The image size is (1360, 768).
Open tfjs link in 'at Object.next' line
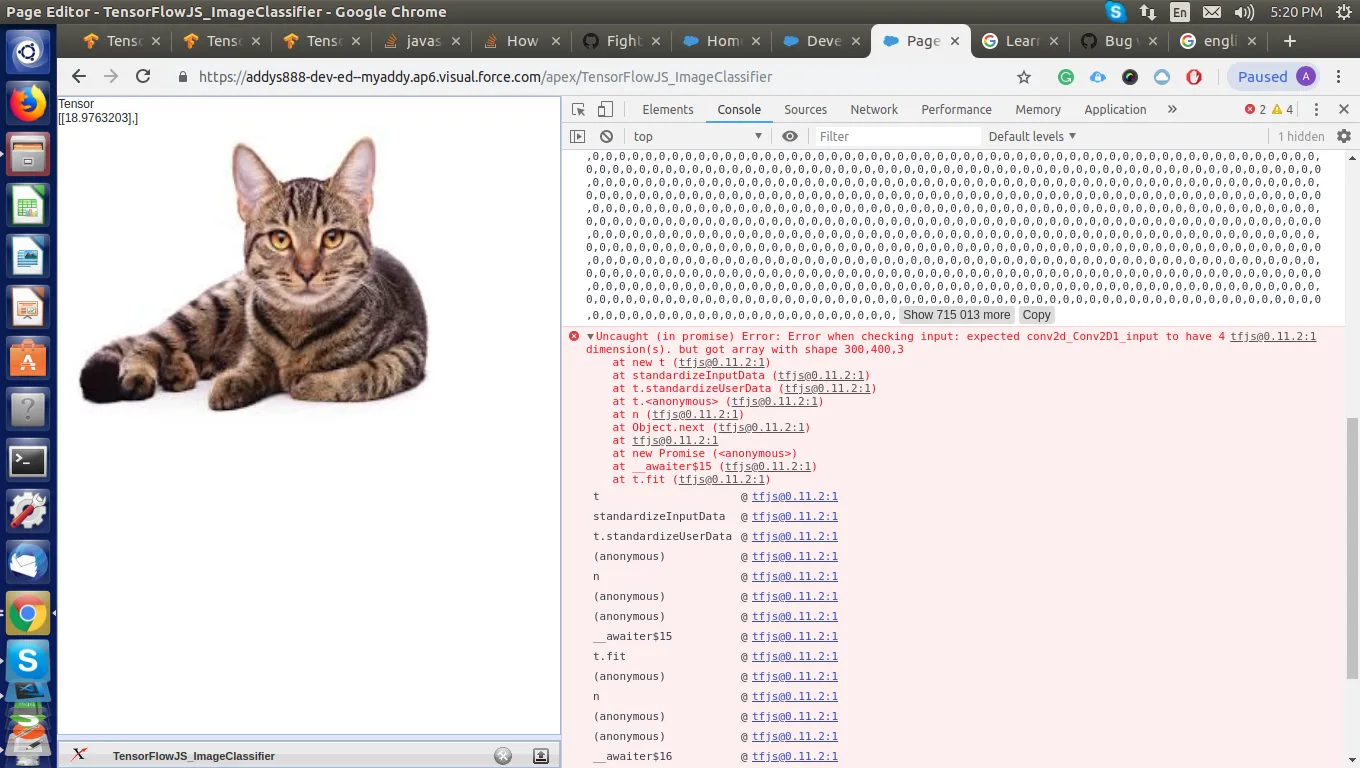760,427
